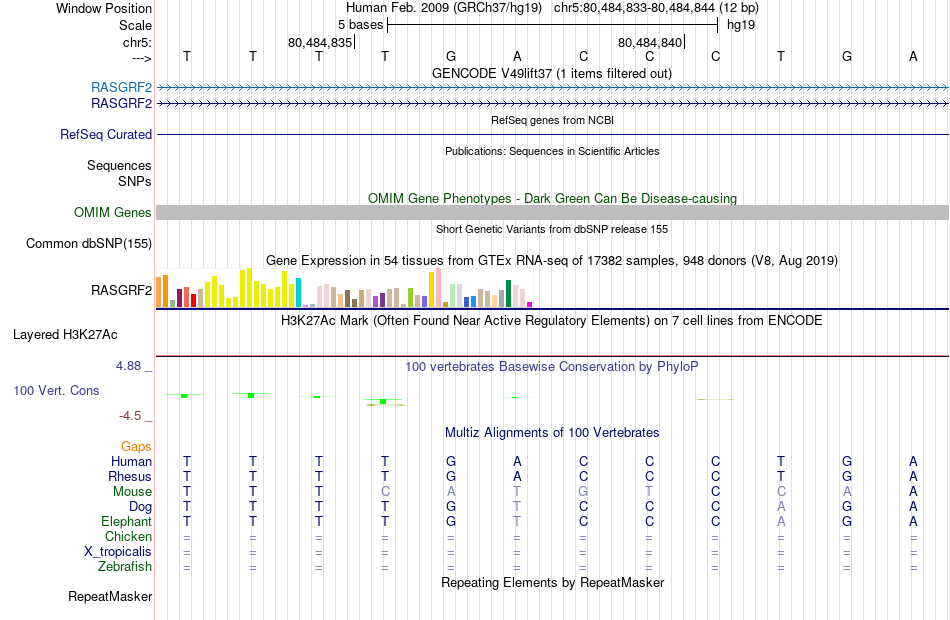
Task: Click Gene Expression in 54 tissues title
Action: 552,261
